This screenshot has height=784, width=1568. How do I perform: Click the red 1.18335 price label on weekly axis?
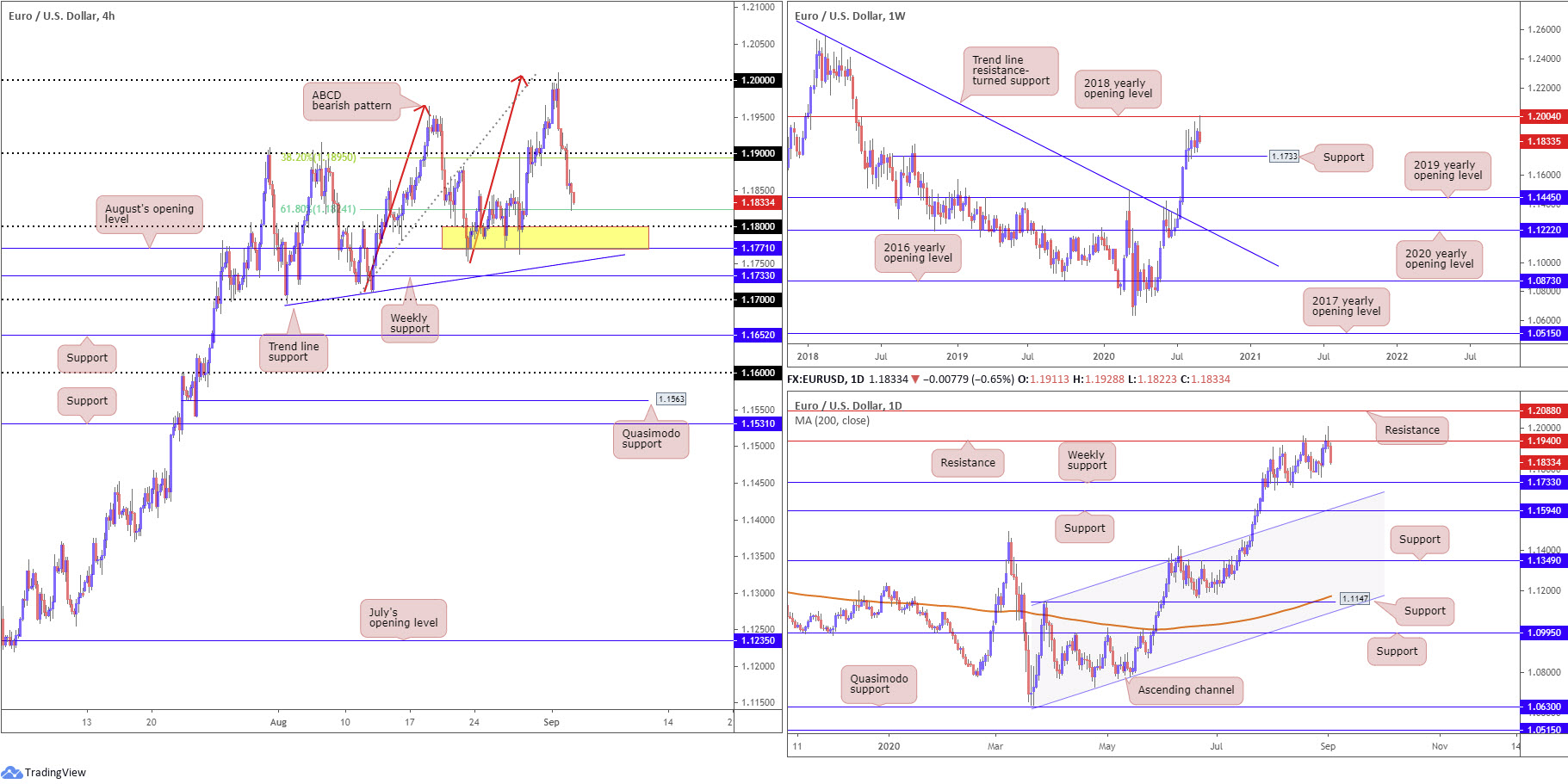(x=1544, y=141)
